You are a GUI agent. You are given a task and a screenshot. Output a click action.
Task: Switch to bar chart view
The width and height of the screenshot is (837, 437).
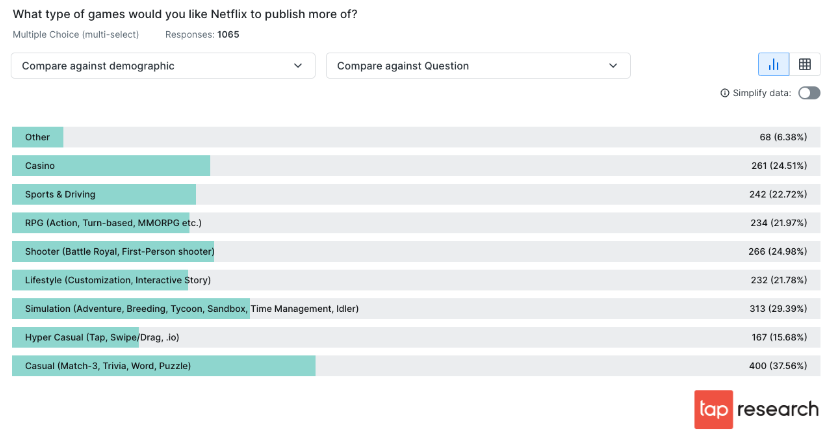tap(773, 65)
